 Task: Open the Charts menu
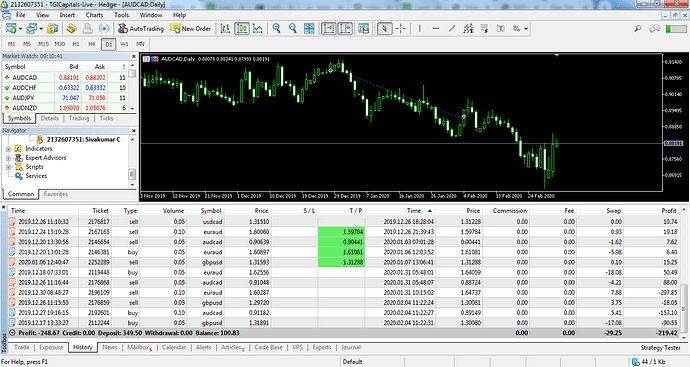point(94,15)
